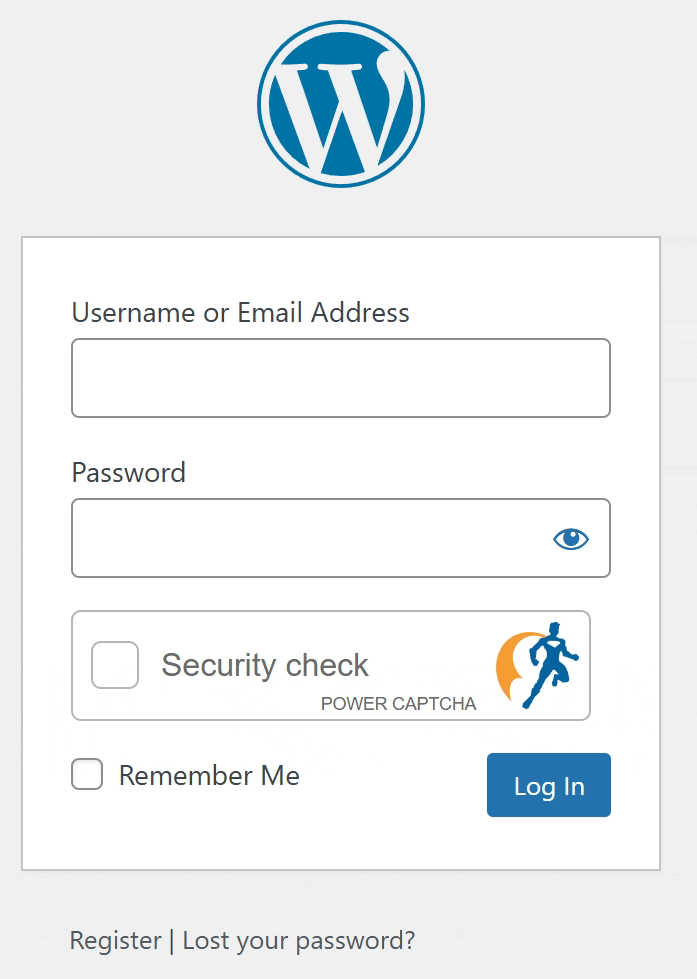Image resolution: width=697 pixels, height=979 pixels.
Task: Tick the Security check checkbox
Action: click(x=115, y=665)
